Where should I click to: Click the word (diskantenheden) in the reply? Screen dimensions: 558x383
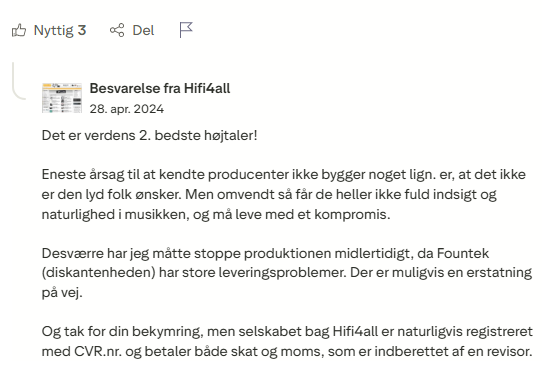tap(99, 273)
